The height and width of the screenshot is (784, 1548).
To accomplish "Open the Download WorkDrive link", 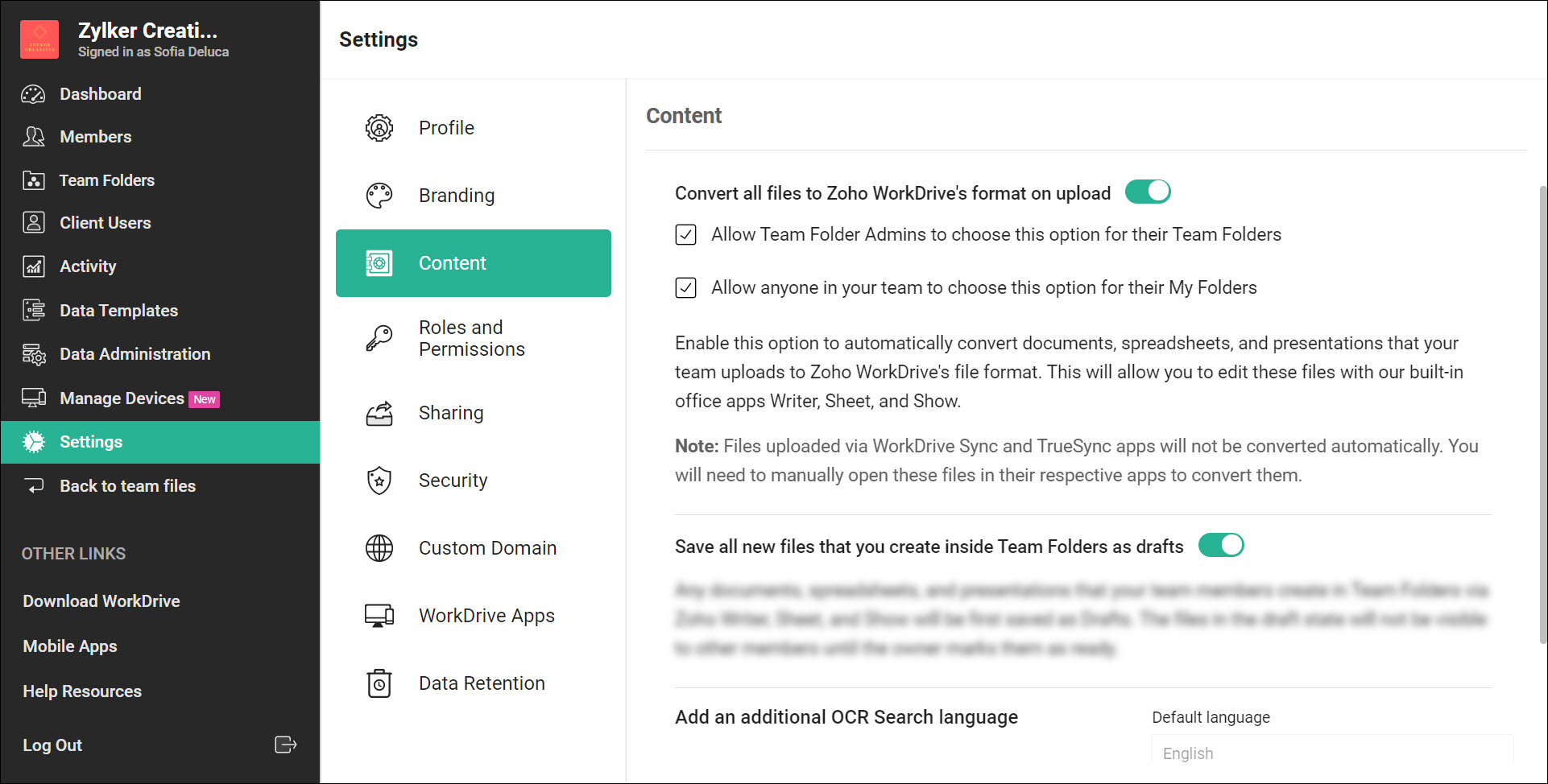I will 101,601.
